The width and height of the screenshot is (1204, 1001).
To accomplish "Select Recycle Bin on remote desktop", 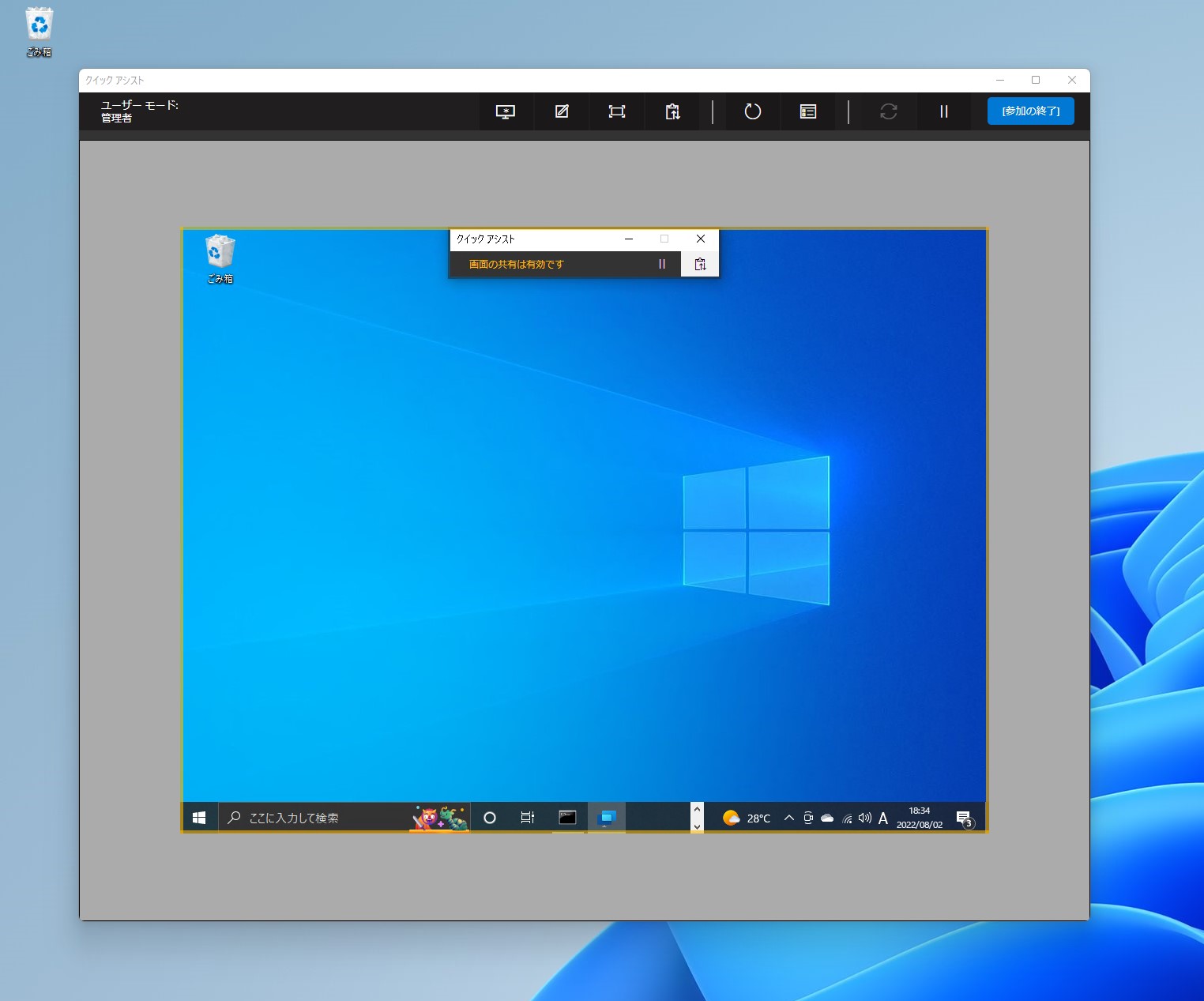I will [x=220, y=259].
